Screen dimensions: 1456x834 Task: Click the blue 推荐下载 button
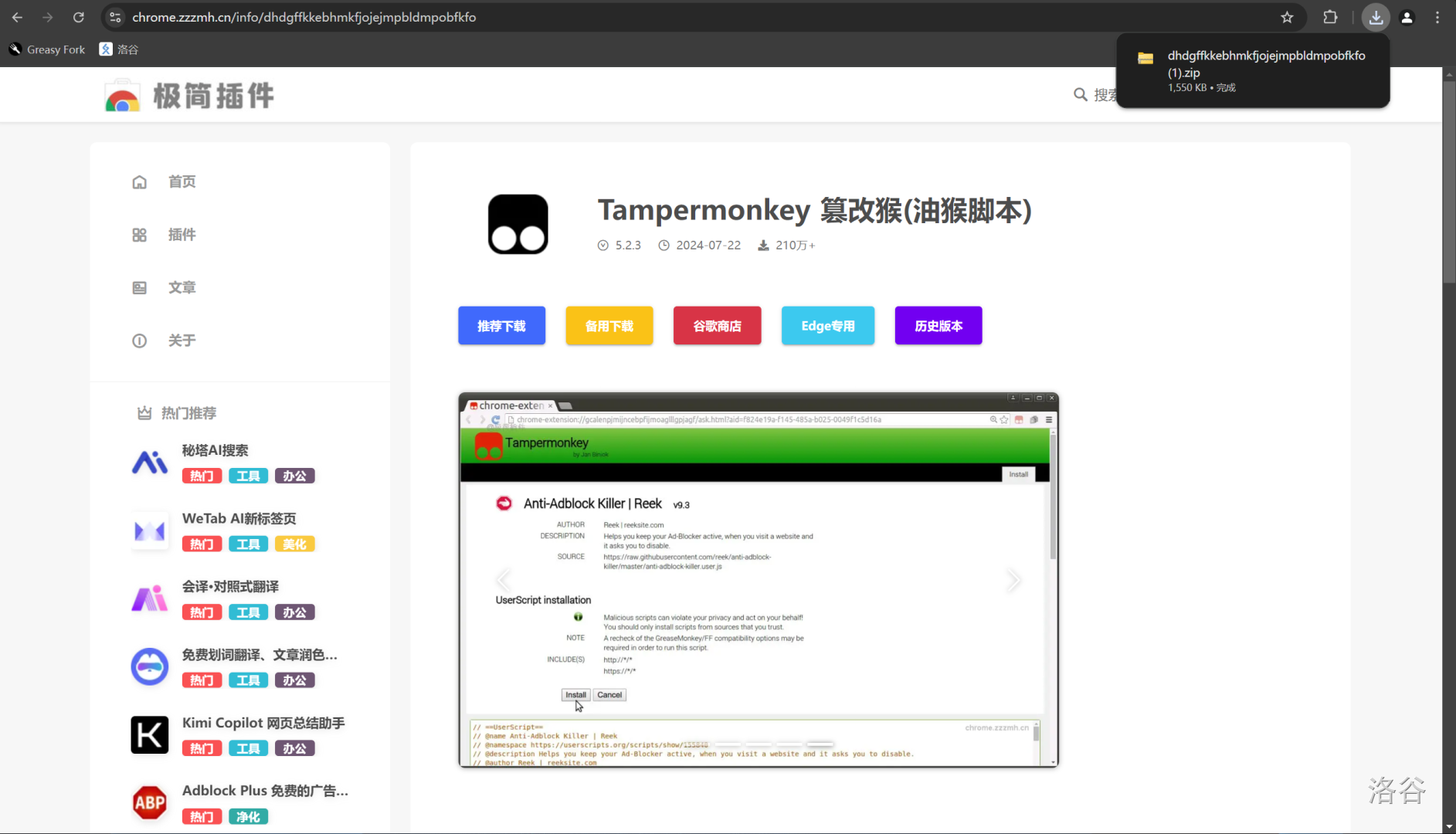tap(501, 326)
